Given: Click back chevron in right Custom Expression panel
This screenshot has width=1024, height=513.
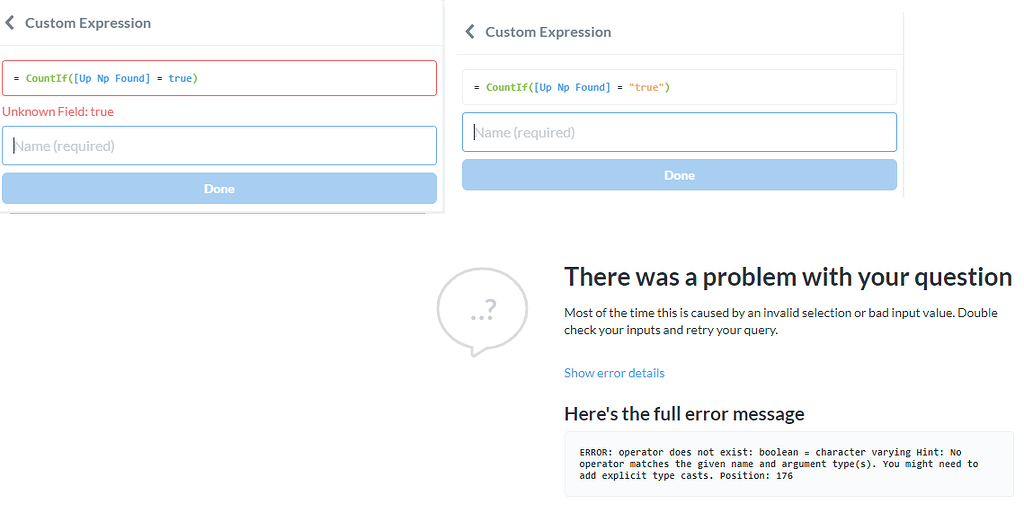Looking at the screenshot, I should pos(470,31).
